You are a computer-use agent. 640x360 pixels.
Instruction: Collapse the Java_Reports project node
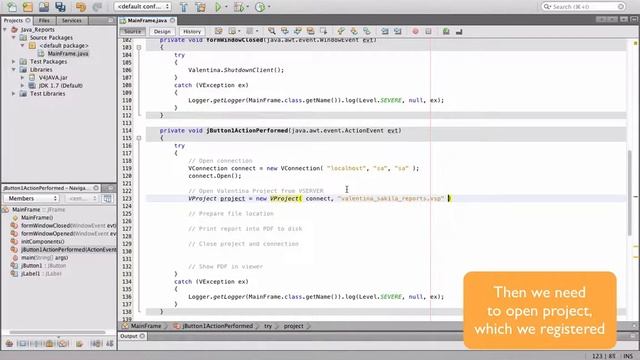[x=5, y=29]
